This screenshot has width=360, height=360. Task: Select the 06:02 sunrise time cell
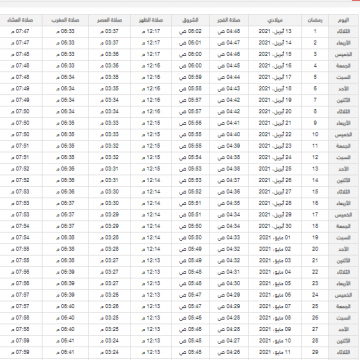[191, 32]
